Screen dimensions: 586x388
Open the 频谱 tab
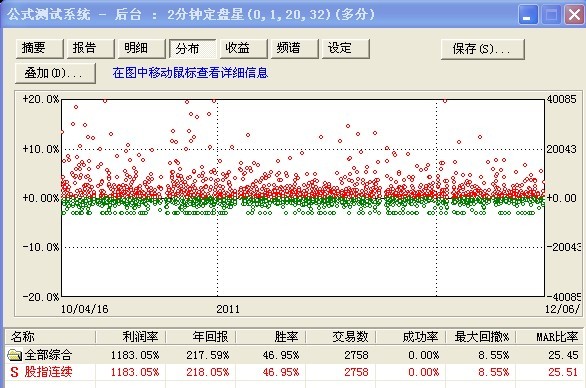point(294,49)
